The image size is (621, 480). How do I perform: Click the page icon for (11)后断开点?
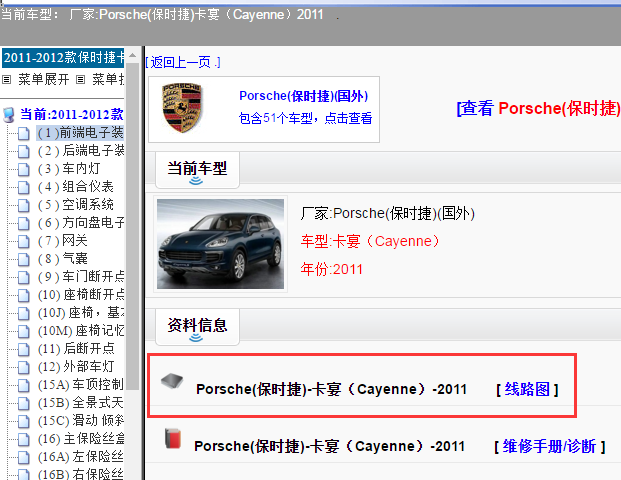[x=24, y=349]
